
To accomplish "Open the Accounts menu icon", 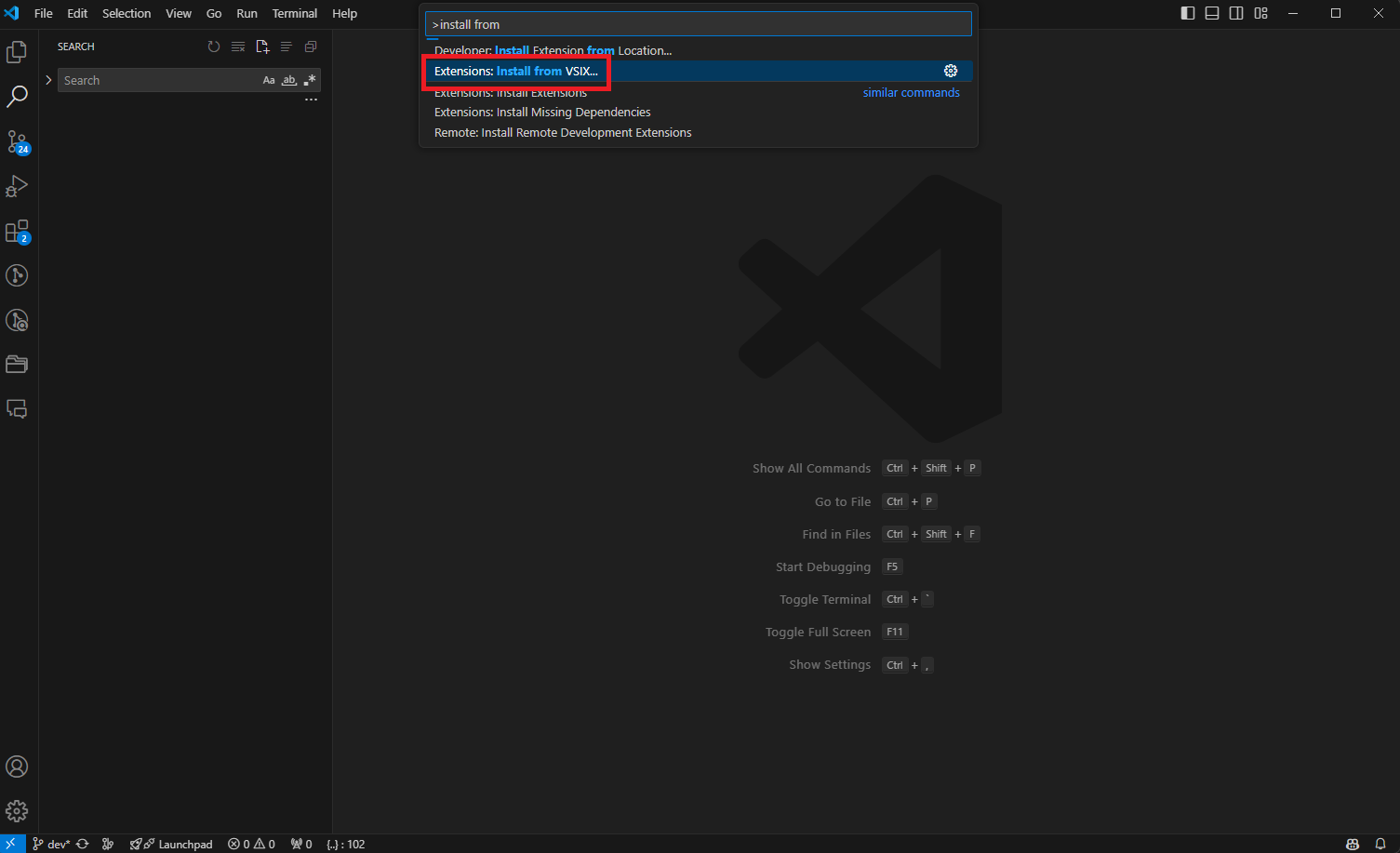I will [x=17, y=766].
